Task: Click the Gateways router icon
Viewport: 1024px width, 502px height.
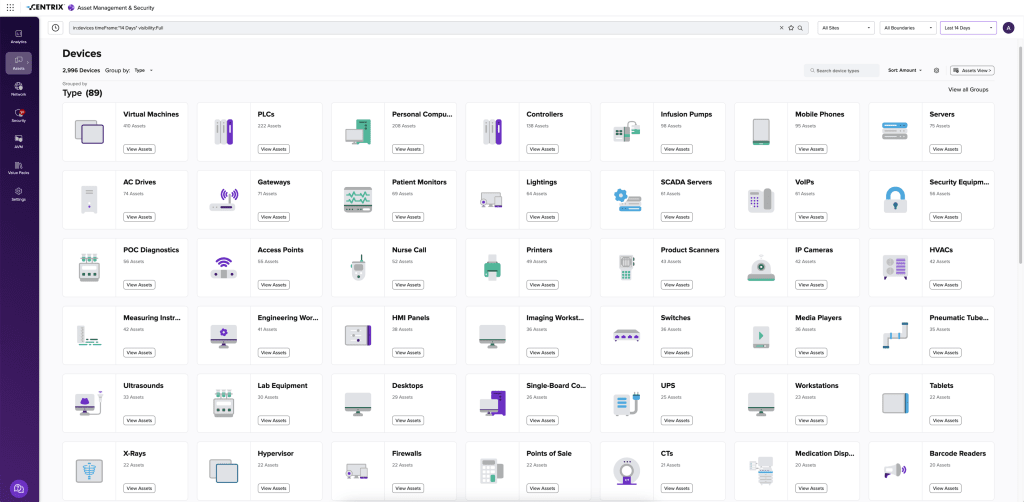Action: (x=224, y=199)
